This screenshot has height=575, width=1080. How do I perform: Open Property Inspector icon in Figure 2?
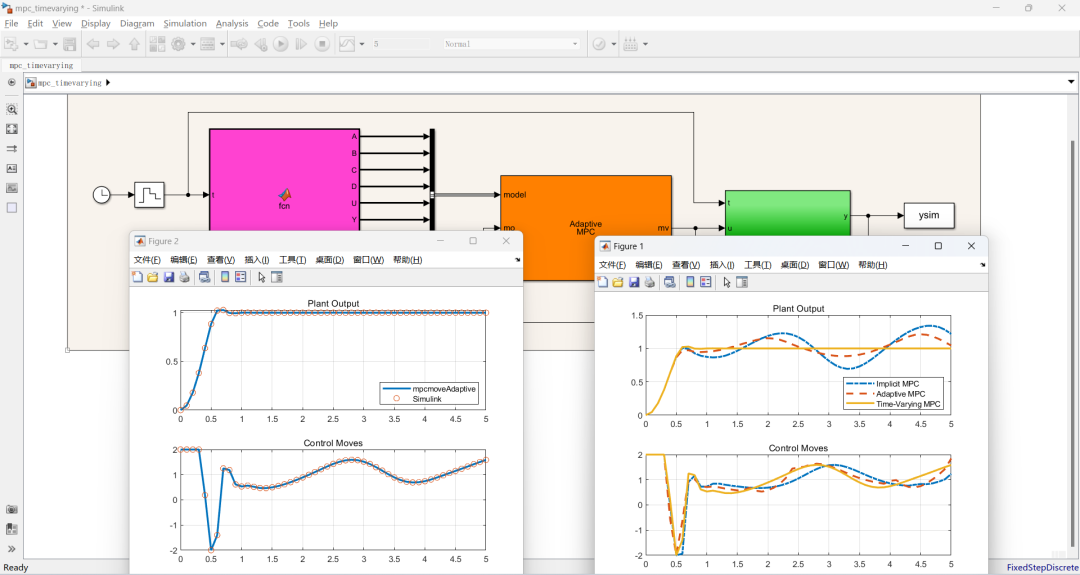(x=277, y=277)
